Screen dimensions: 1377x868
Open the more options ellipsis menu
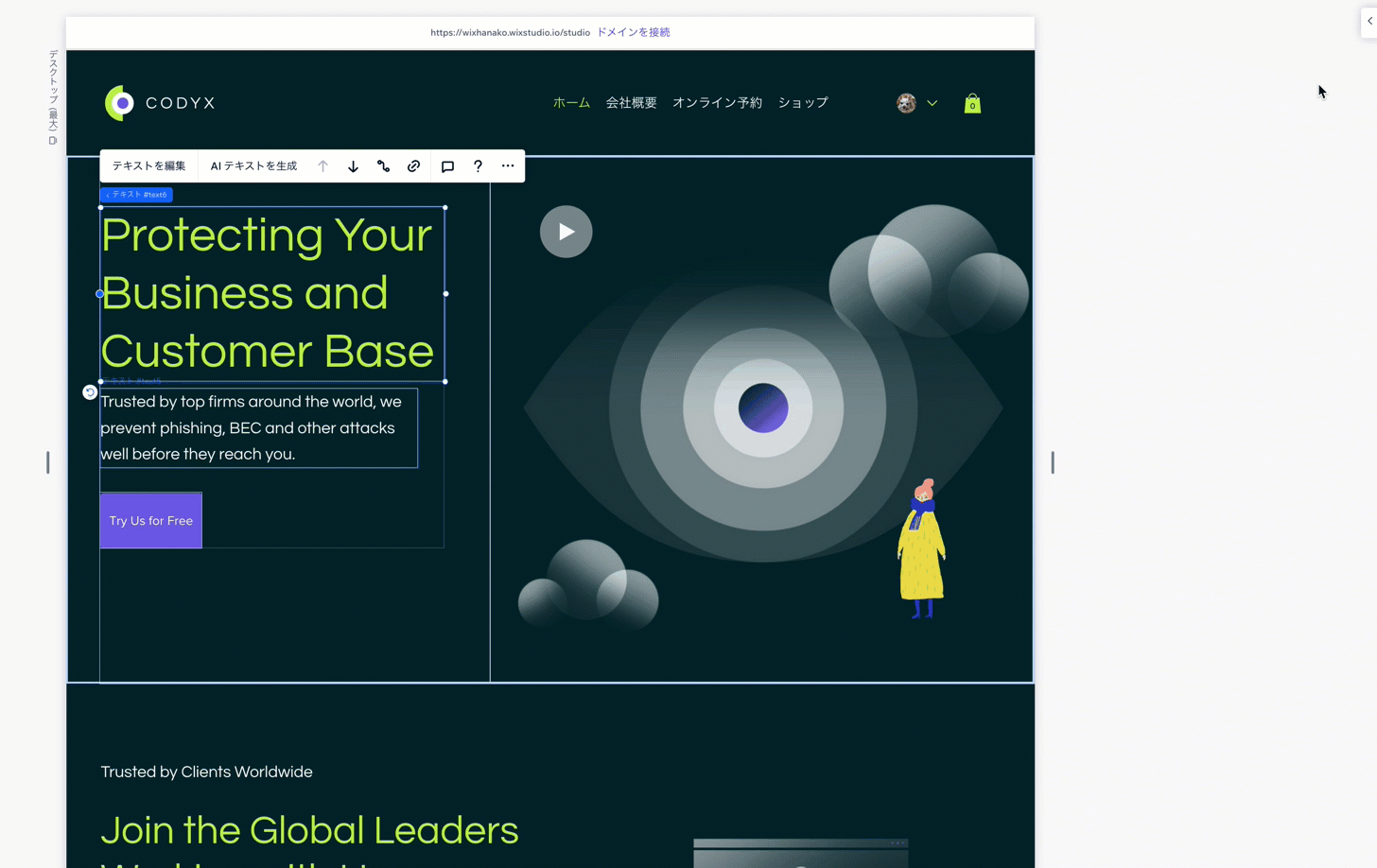508,166
